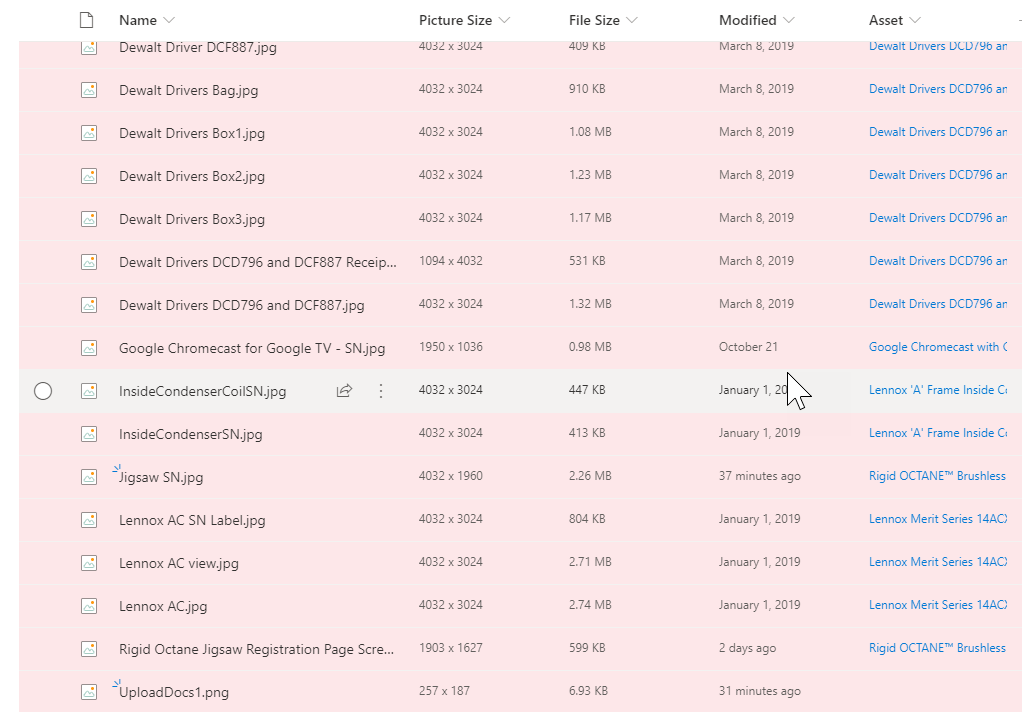Click image icon for Lennox AC.jpg
This screenshot has height=712, width=1022.
(89, 606)
